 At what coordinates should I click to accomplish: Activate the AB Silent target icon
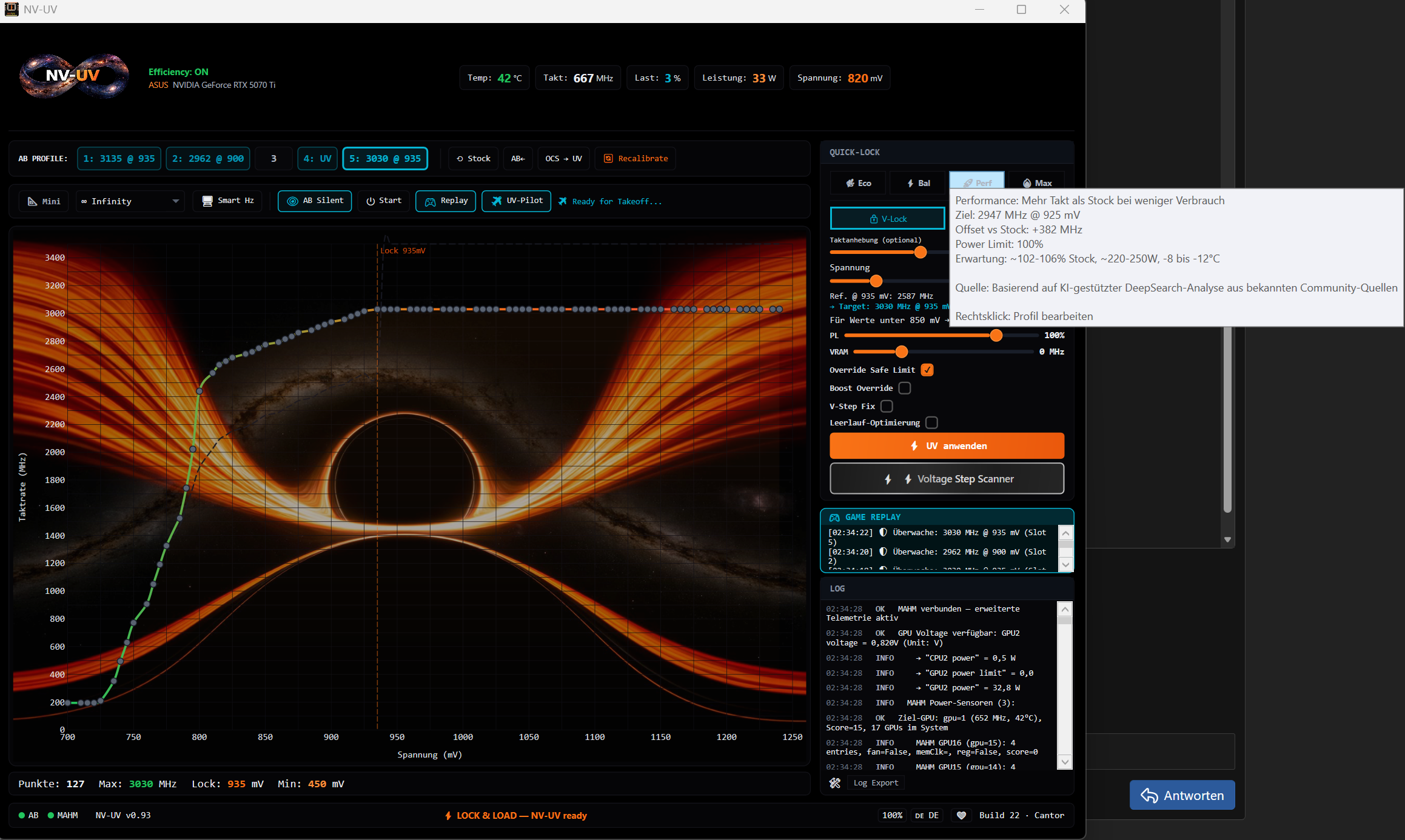(292, 201)
